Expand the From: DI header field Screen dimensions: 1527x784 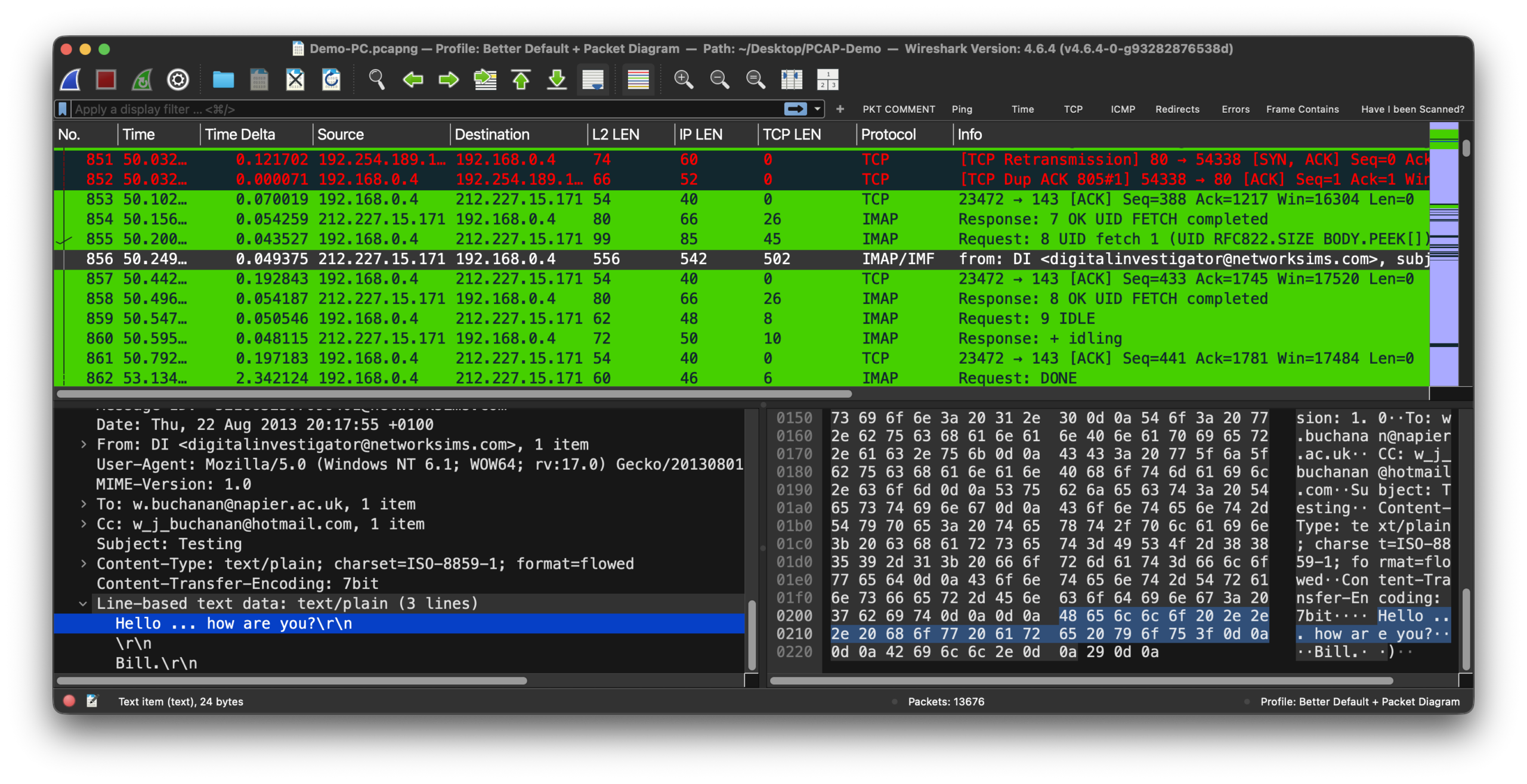pyautogui.click(x=84, y=444)
